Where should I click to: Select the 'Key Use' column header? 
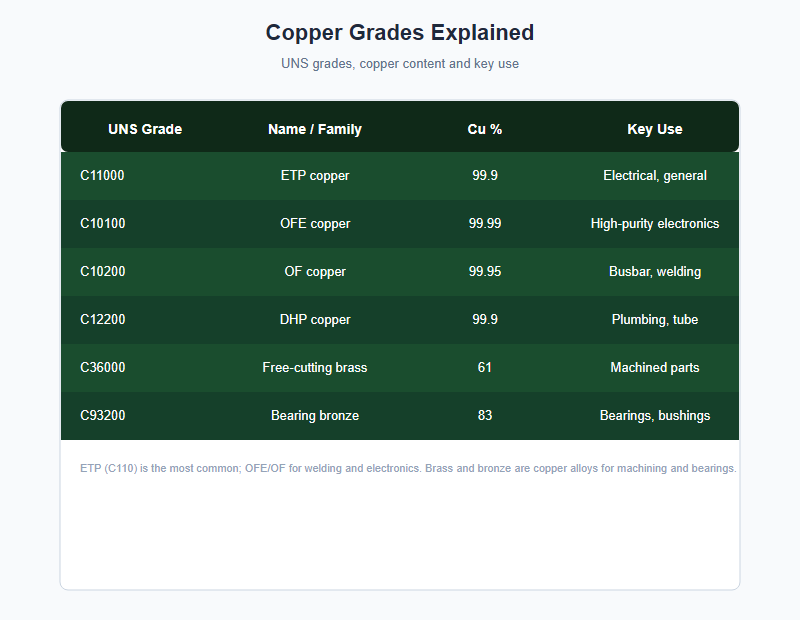[655, 129]
